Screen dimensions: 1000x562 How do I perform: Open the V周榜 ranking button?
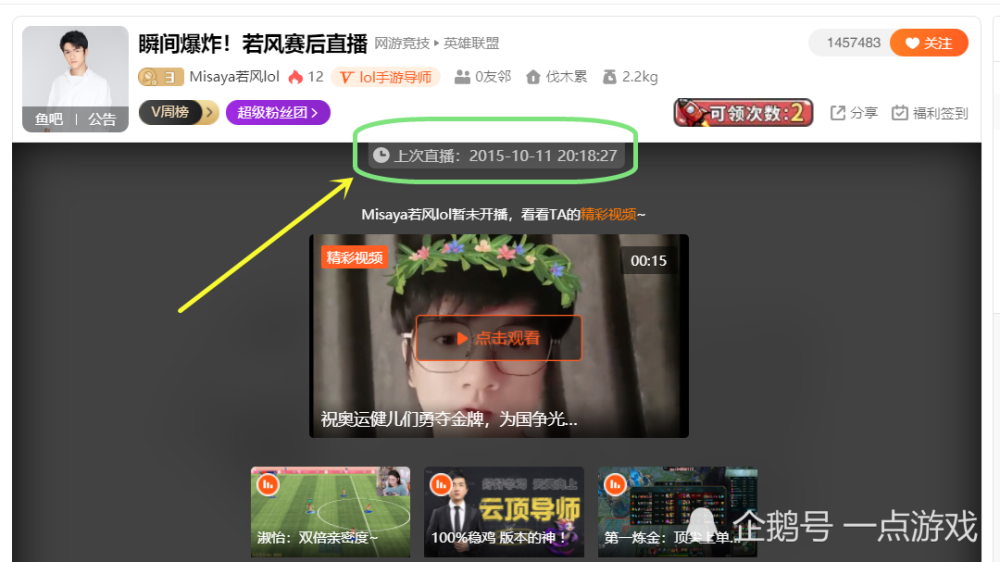point(179,112)
